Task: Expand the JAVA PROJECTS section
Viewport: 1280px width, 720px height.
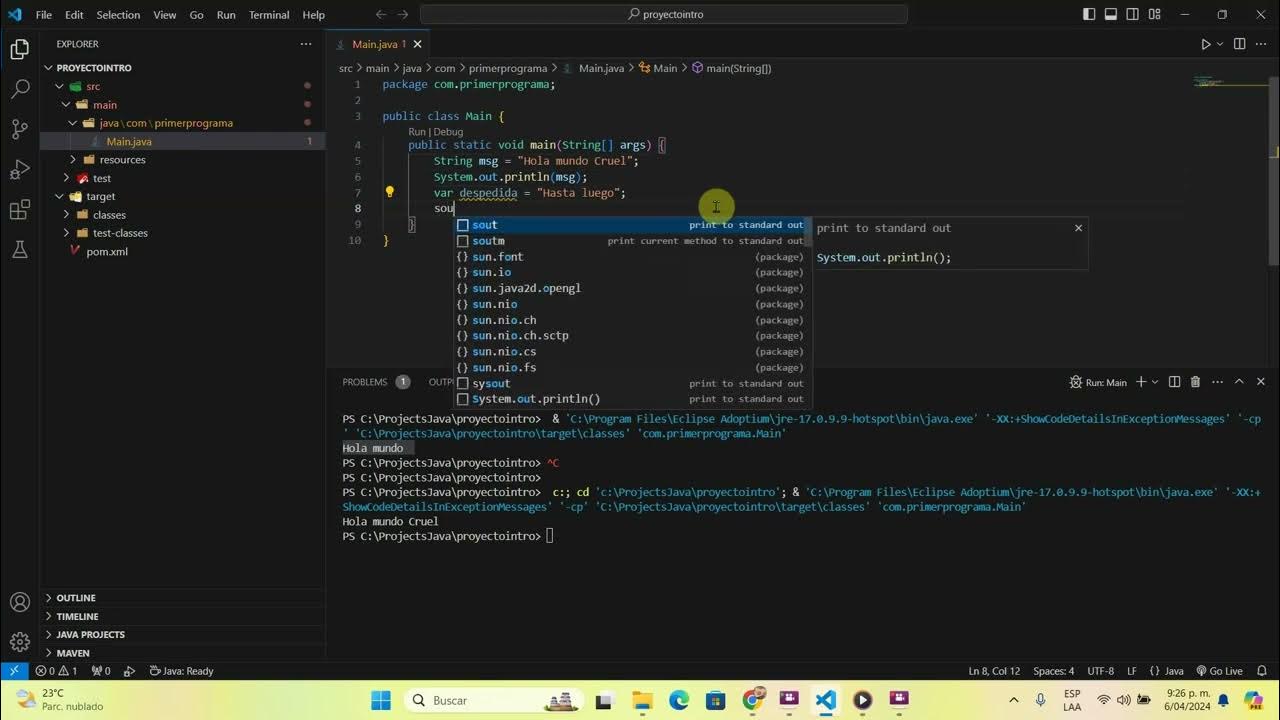Action: pos(183,635)
